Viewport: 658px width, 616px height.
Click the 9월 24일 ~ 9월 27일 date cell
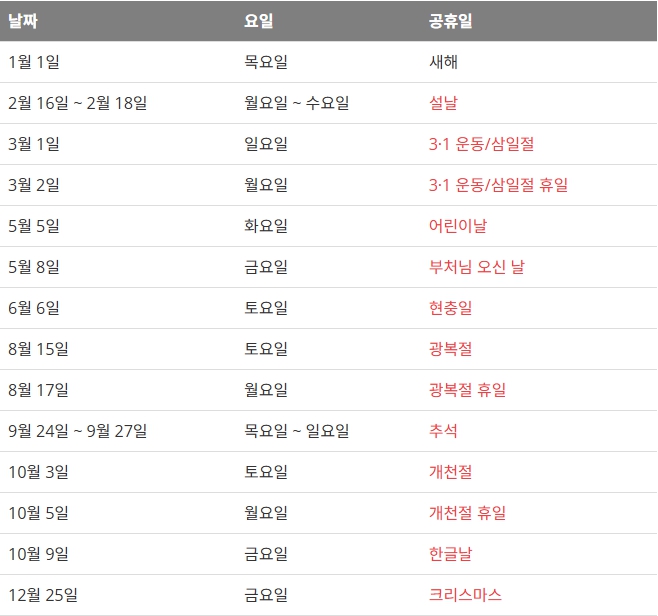click(77, 431)
